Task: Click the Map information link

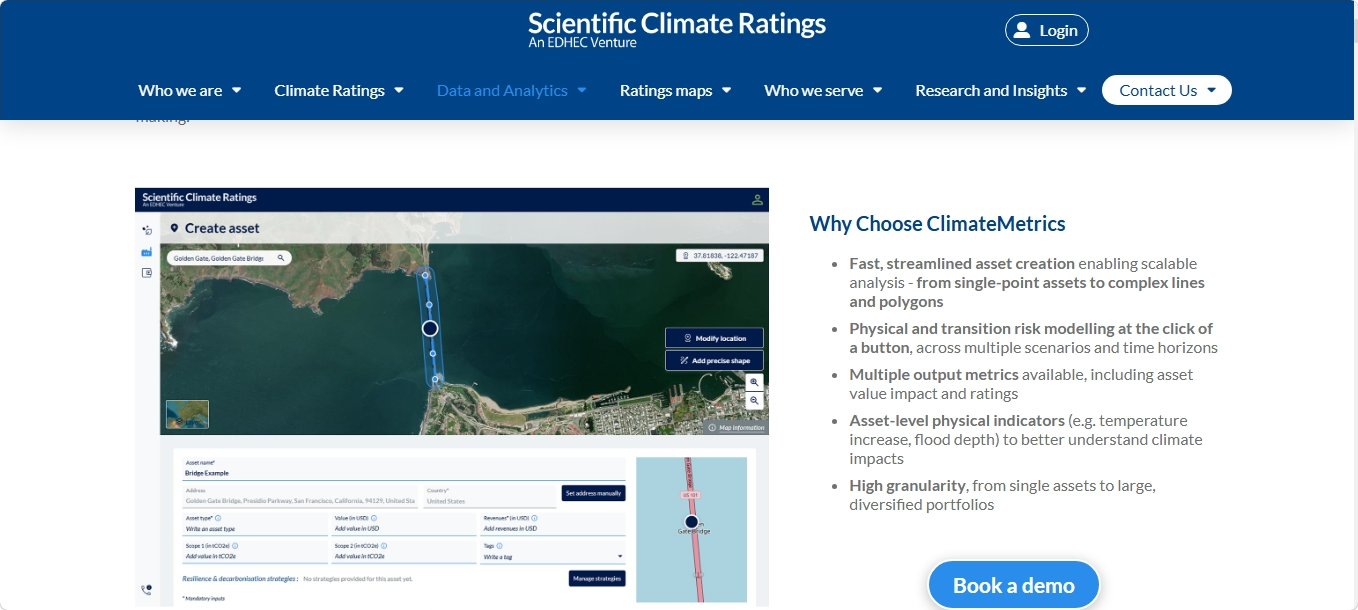Action: (x=742, y=427)
